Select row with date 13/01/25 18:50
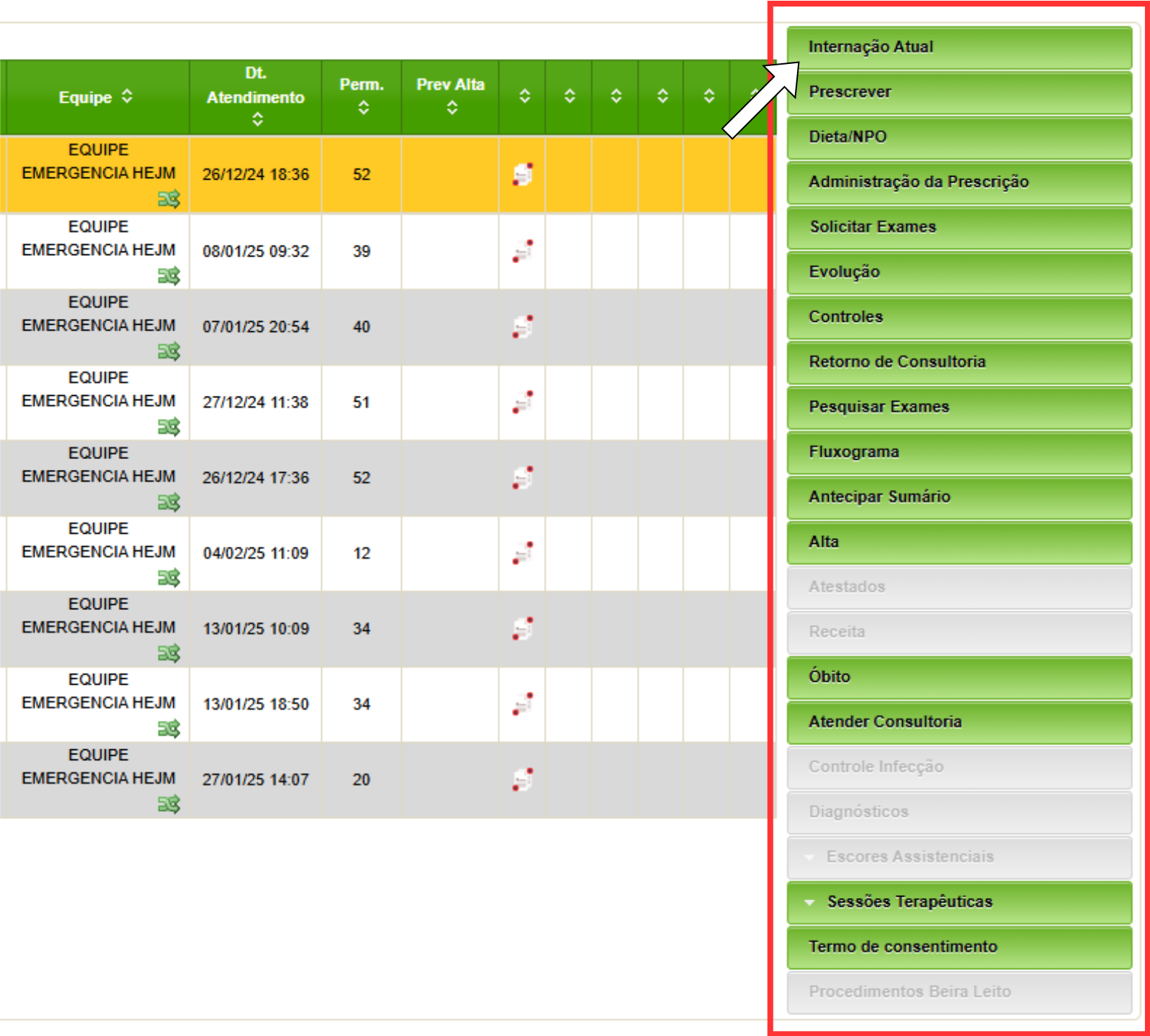The height and width of the screenshot is (1036, 1150). click(256, 704)
